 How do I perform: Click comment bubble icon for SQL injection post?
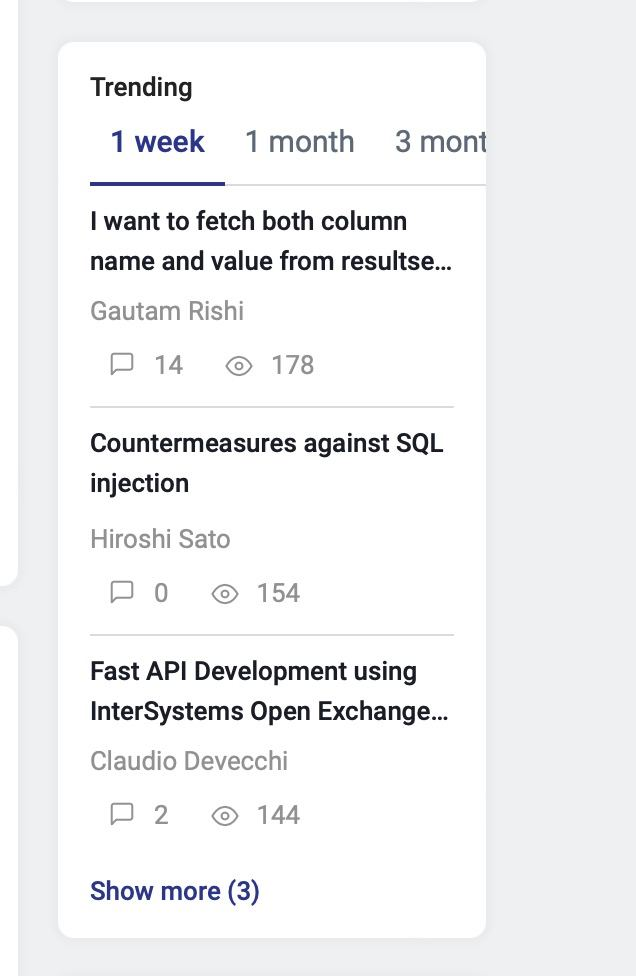[121, 592]
